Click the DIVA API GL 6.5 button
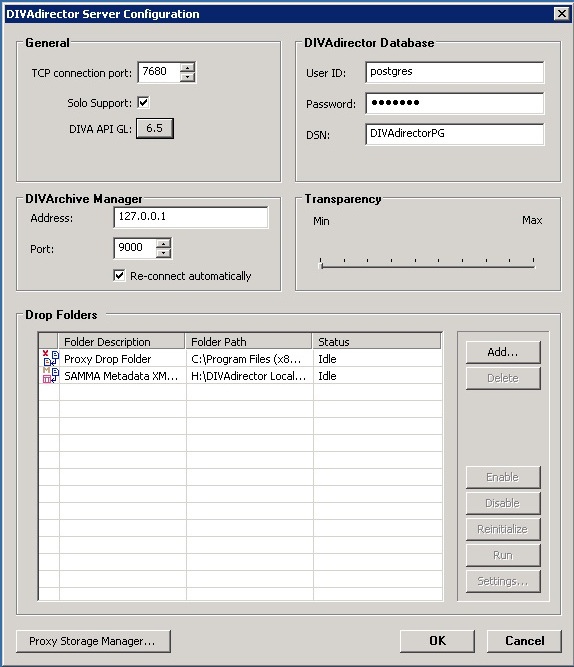574x667 pixels. pos(155,128)
